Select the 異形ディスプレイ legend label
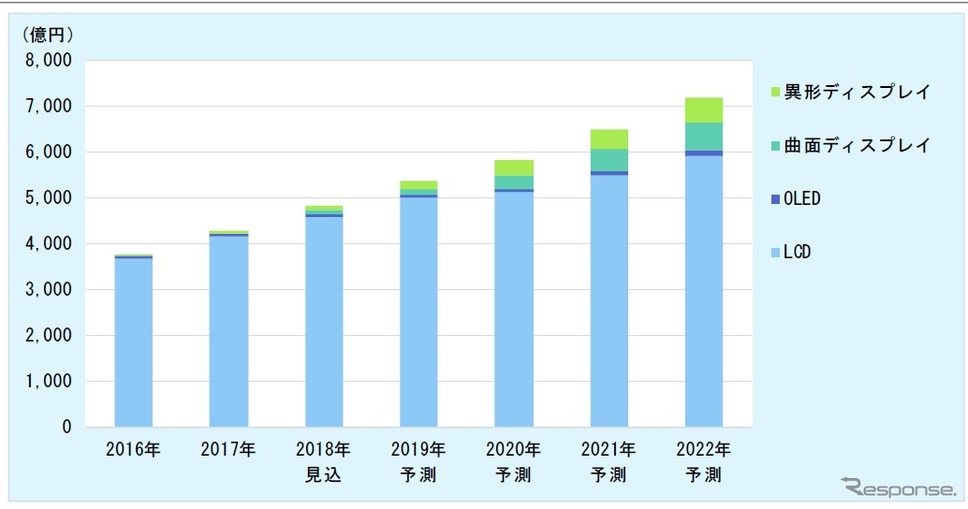Screen dimensions: 968x509 tap(857, 92)
